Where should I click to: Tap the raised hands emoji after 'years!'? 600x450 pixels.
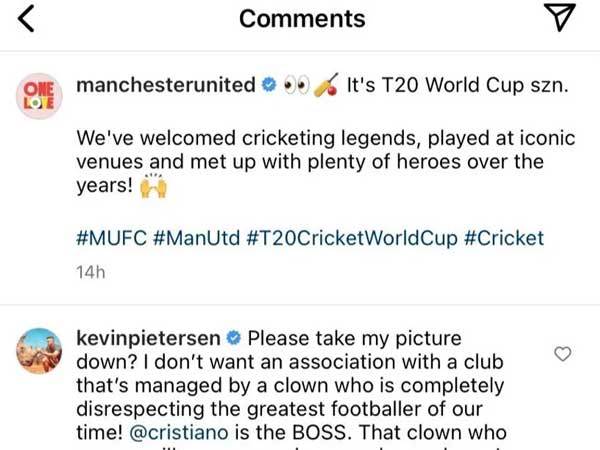tap(153, 186)
